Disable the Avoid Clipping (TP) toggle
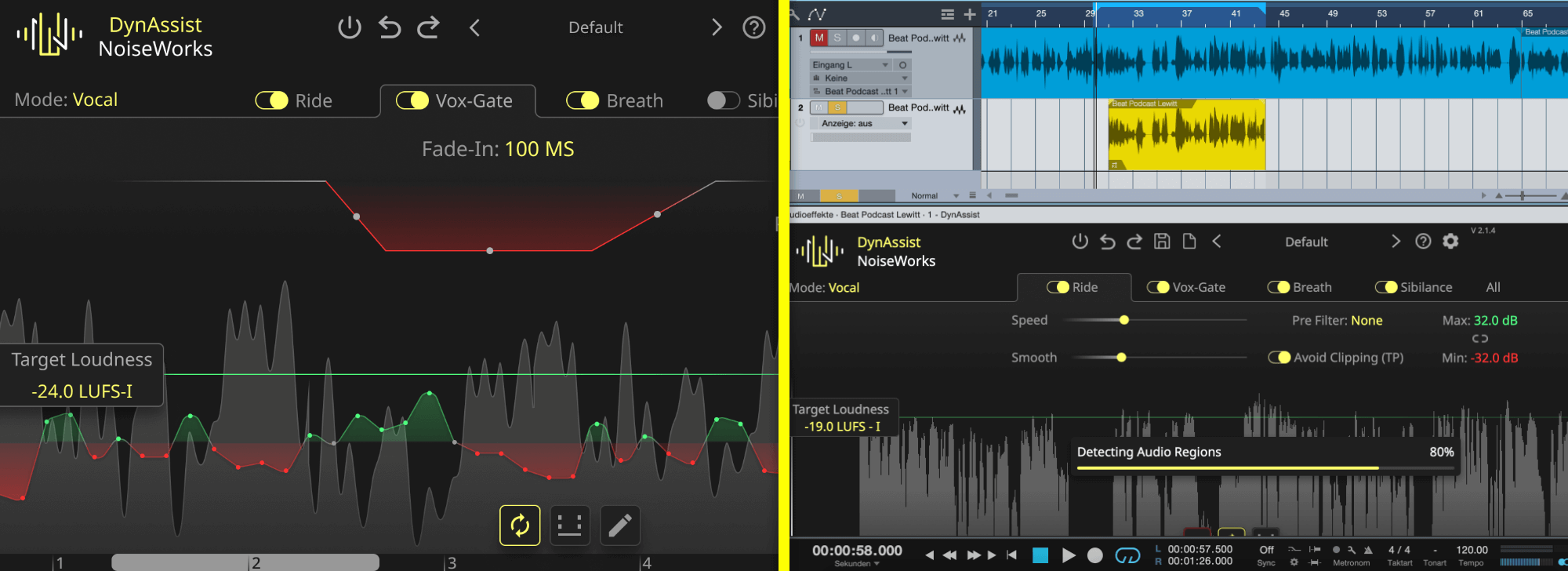1568x571 pixels. [x=1279, y=358]
